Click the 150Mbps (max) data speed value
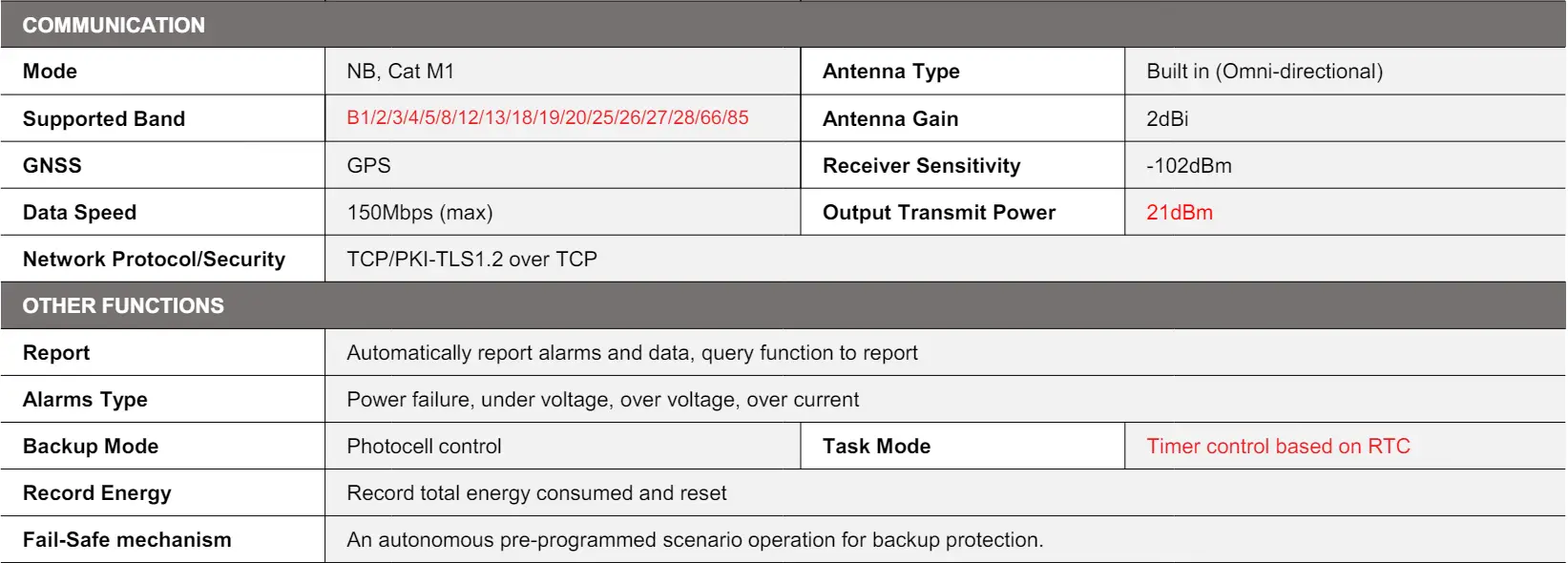Viewport: 1568px width, 563px height. pyautogui.click(x=419, y=212)
